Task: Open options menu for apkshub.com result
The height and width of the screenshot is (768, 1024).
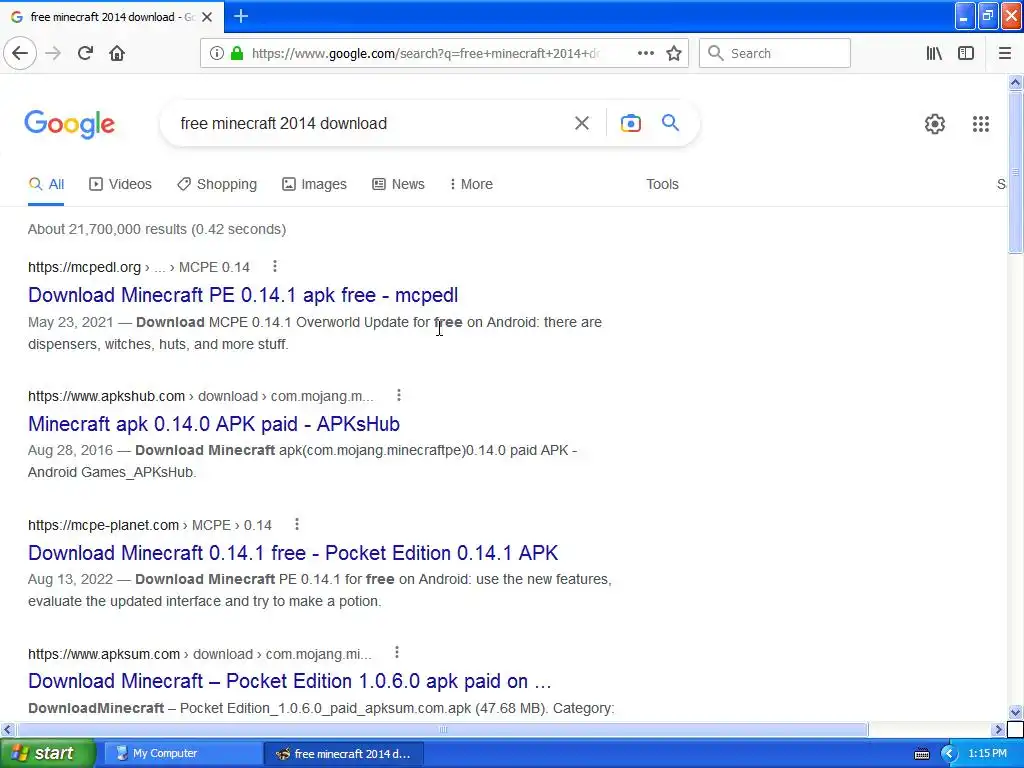Action: 399,395
